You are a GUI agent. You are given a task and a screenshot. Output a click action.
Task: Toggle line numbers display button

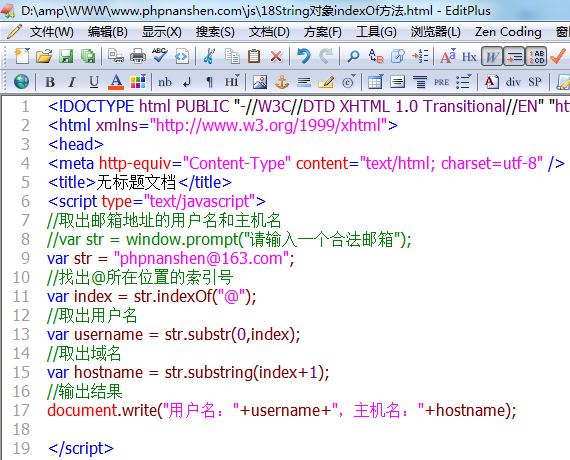(x=536, y=56)
